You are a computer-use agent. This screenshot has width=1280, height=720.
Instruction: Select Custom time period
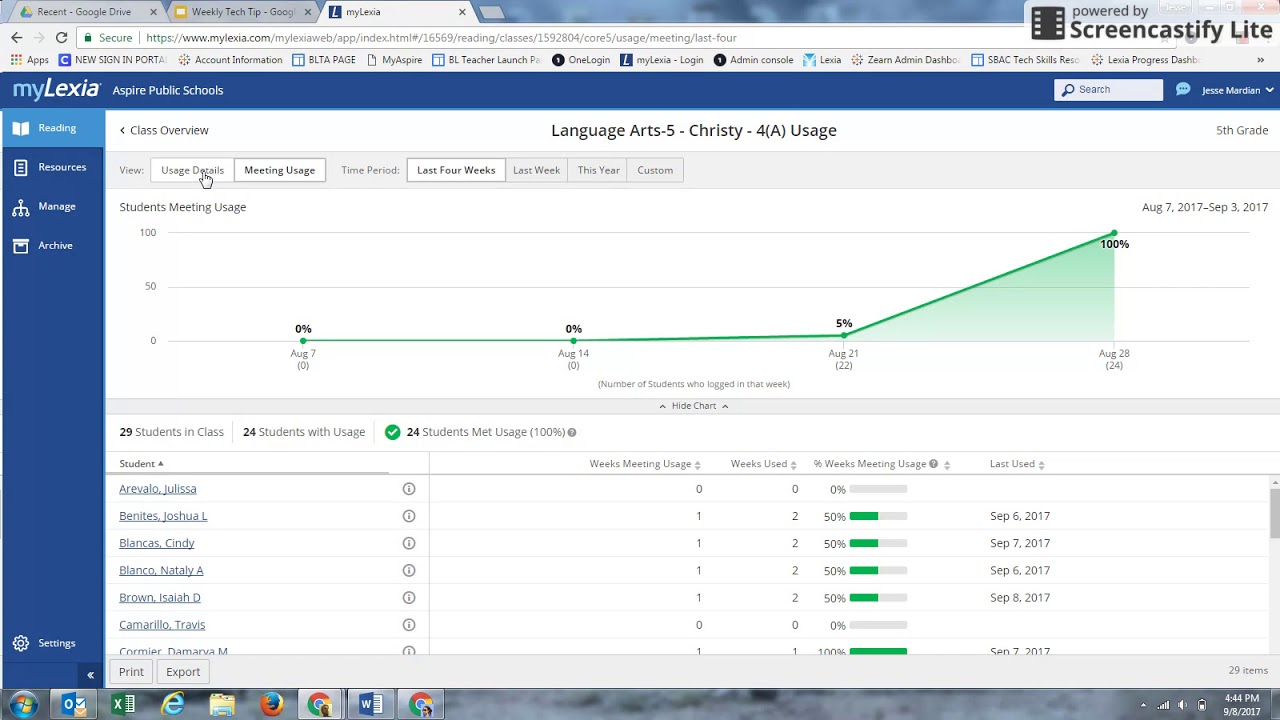(x=655, y=170)
